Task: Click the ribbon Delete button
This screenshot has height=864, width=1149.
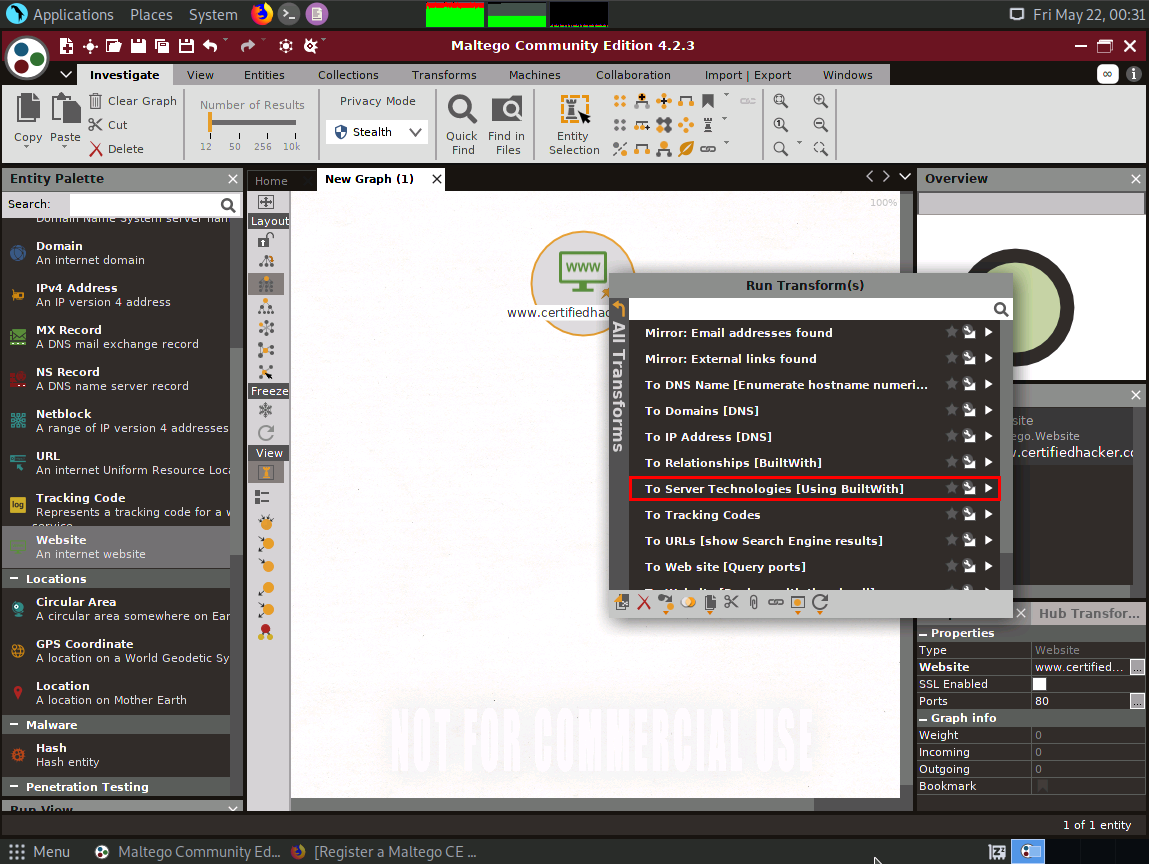Action: coord(117,149)
